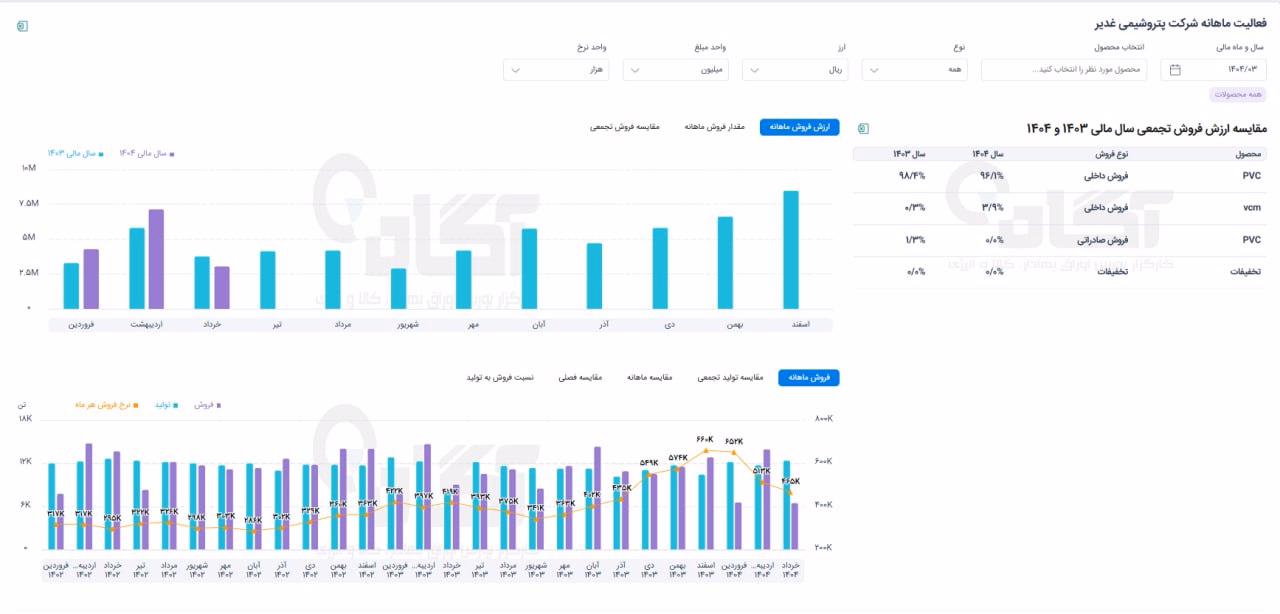The width and height of the screenshot is (1280, 614).
Task: Open the واحد نرخ dropdown showing هزار
Action: click(x=556, y=70)
